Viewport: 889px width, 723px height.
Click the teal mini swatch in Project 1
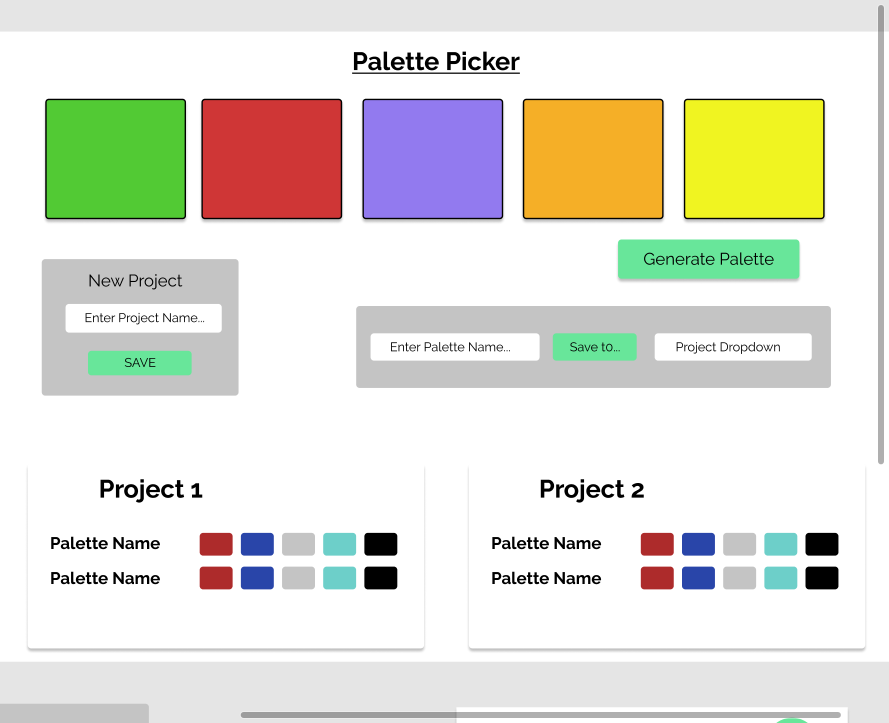tap(340, 544)
